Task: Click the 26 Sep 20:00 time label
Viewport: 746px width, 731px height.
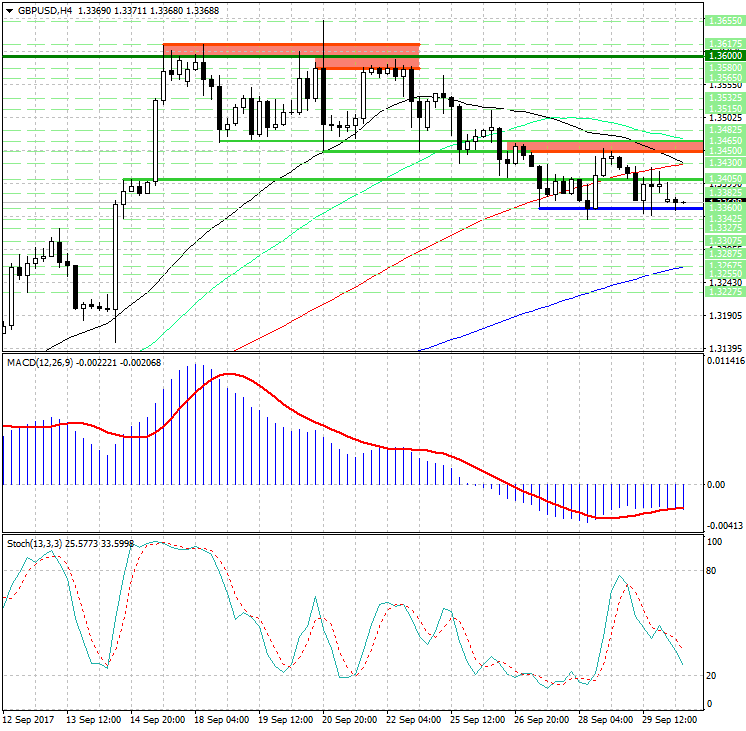Action: coord(541,720)
